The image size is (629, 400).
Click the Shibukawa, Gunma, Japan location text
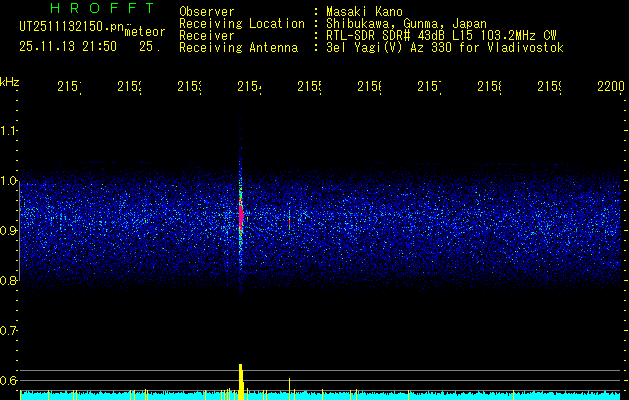tap(406, 24)
